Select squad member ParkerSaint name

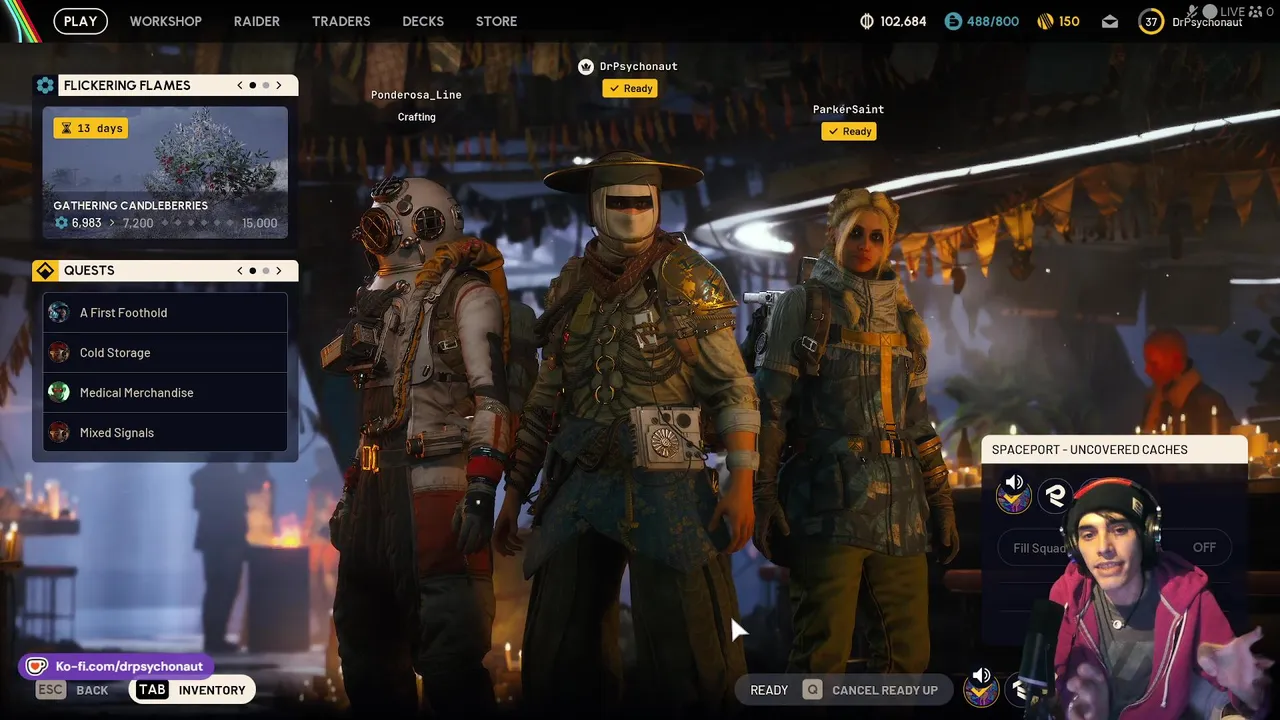coord(848,109)
